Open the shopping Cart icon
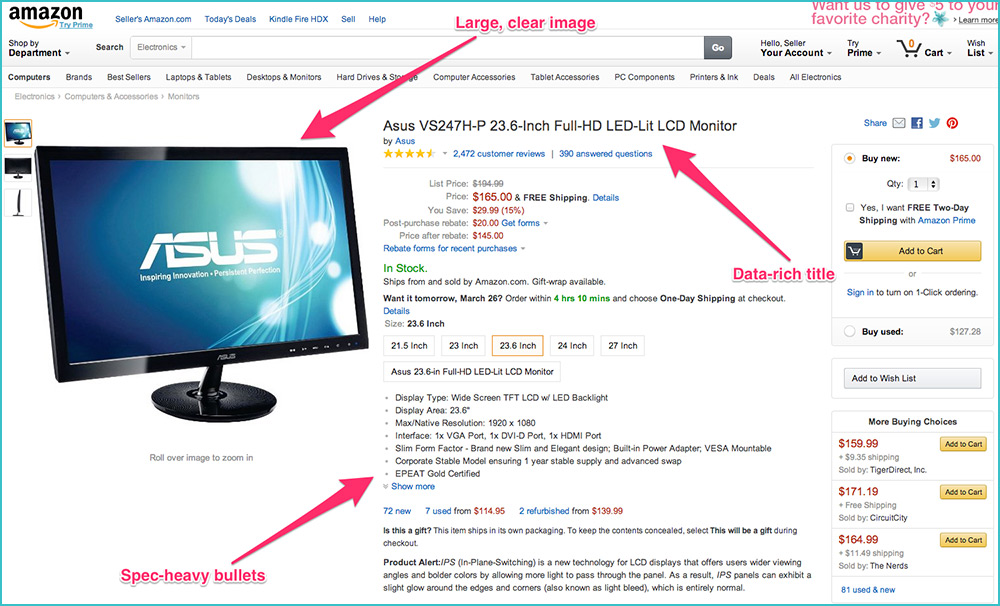 point(908,48)
